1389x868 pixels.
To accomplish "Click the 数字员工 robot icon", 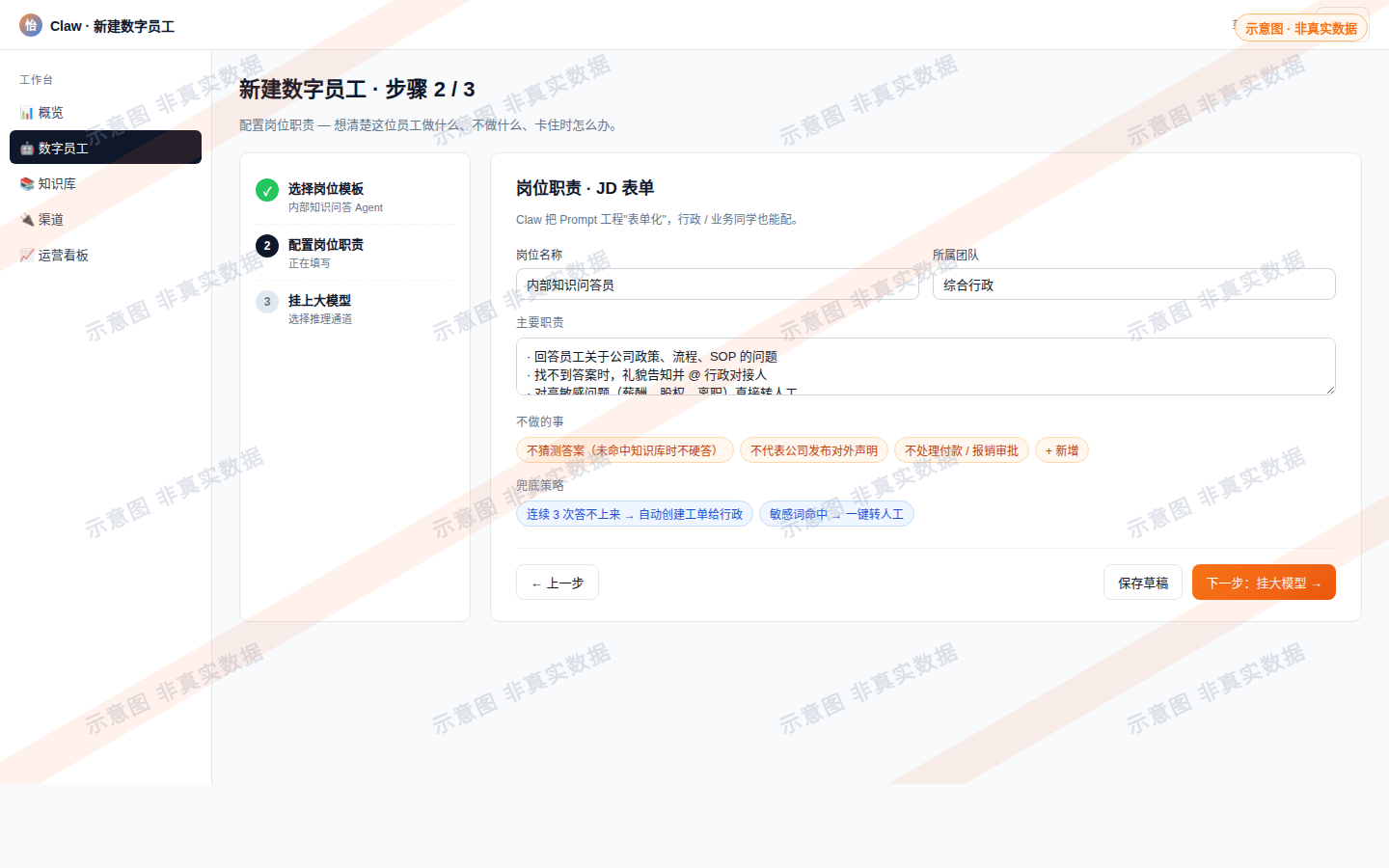I will 27,149.
